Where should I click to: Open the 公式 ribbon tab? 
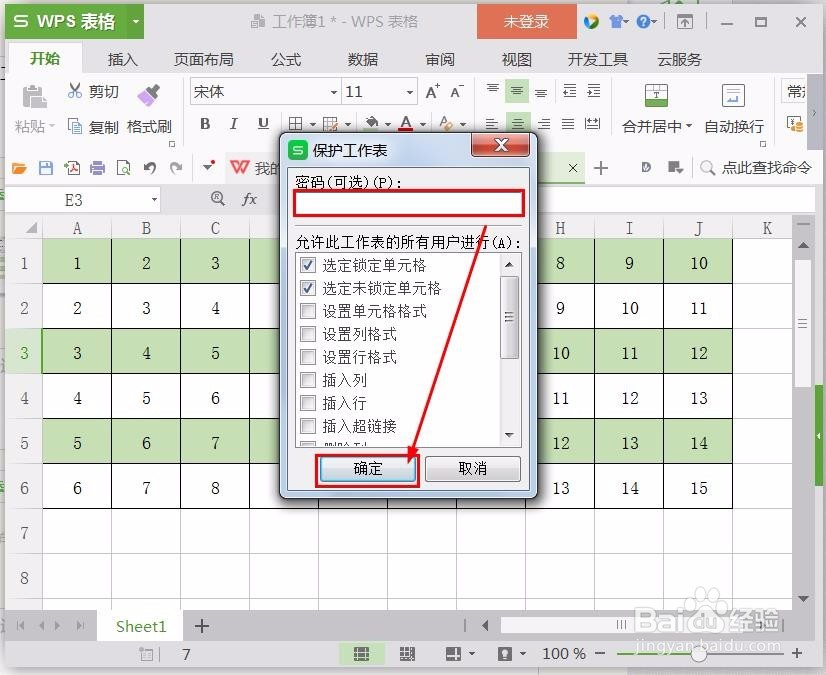pyautogui.click(x=286, y=60)
